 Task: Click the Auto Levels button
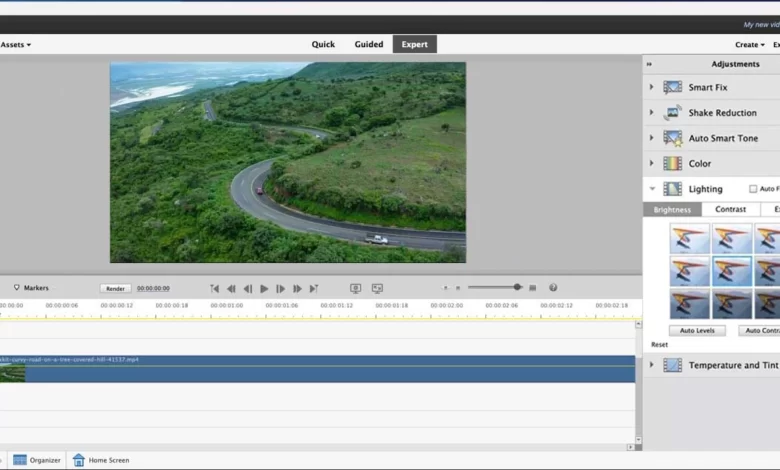(x=697, y=330)
